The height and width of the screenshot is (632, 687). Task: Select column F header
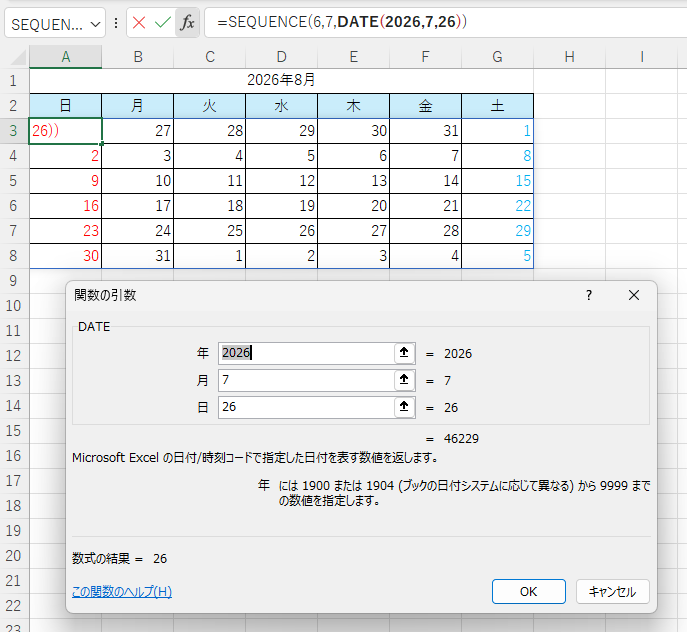(425, 57)
